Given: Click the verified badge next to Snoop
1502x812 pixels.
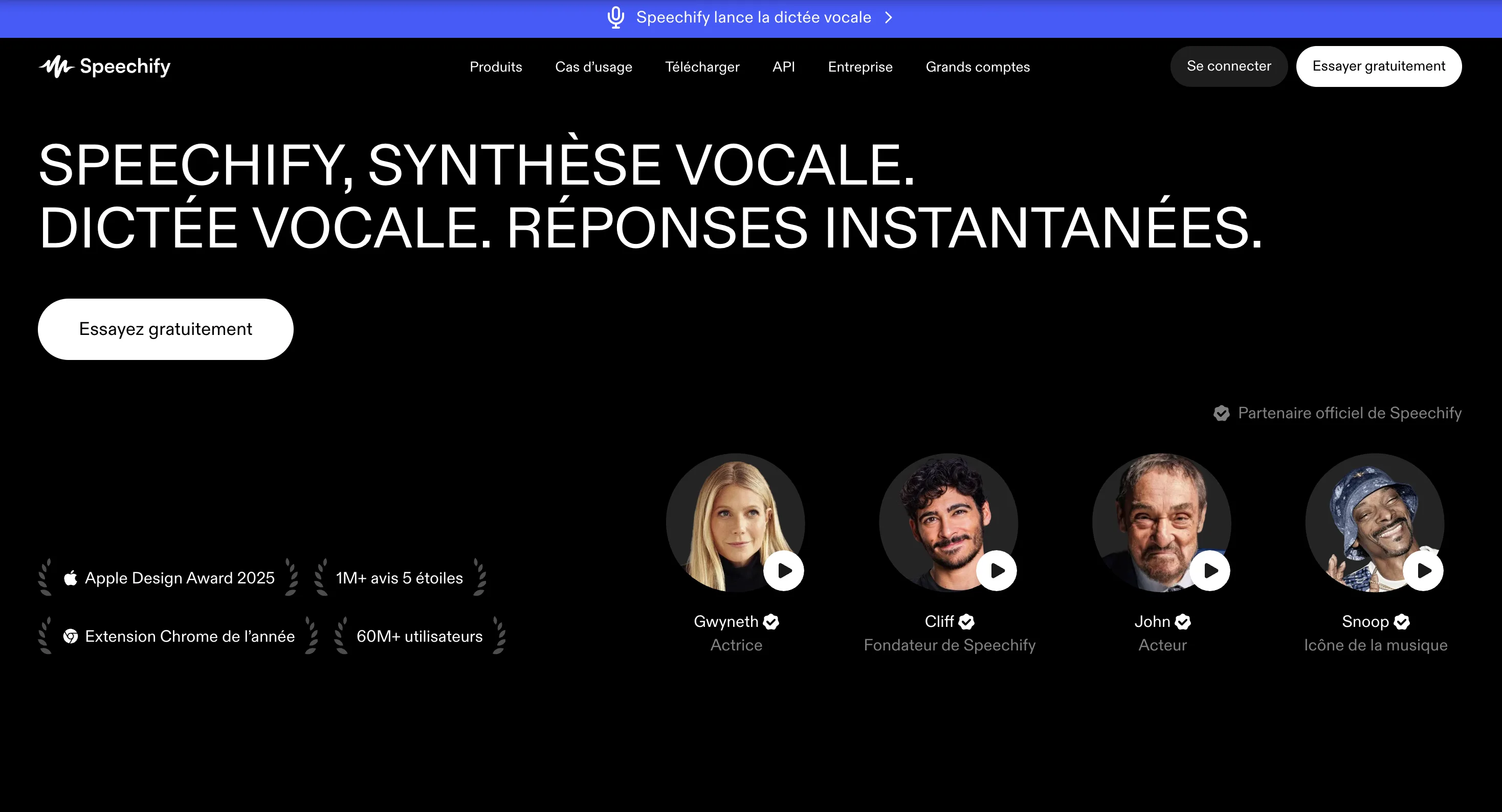Looking at the screenshot, I should (1402, 622).
